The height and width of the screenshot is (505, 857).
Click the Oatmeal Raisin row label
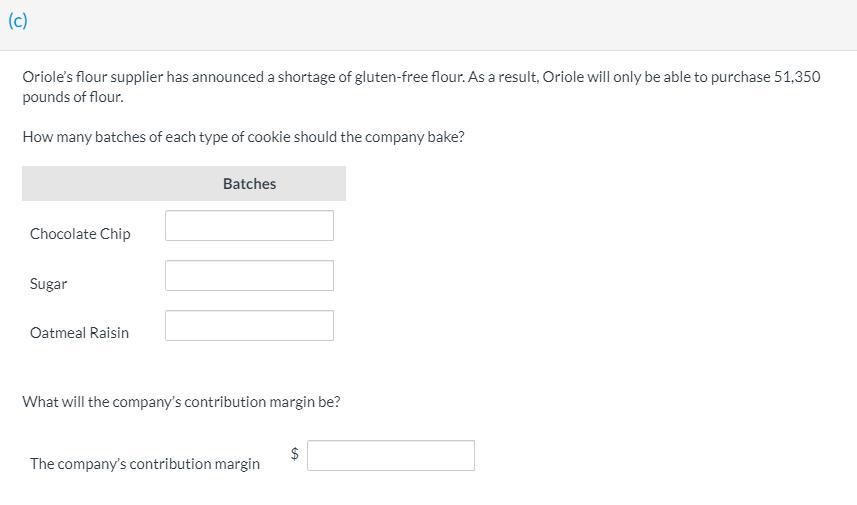(79, 333)
